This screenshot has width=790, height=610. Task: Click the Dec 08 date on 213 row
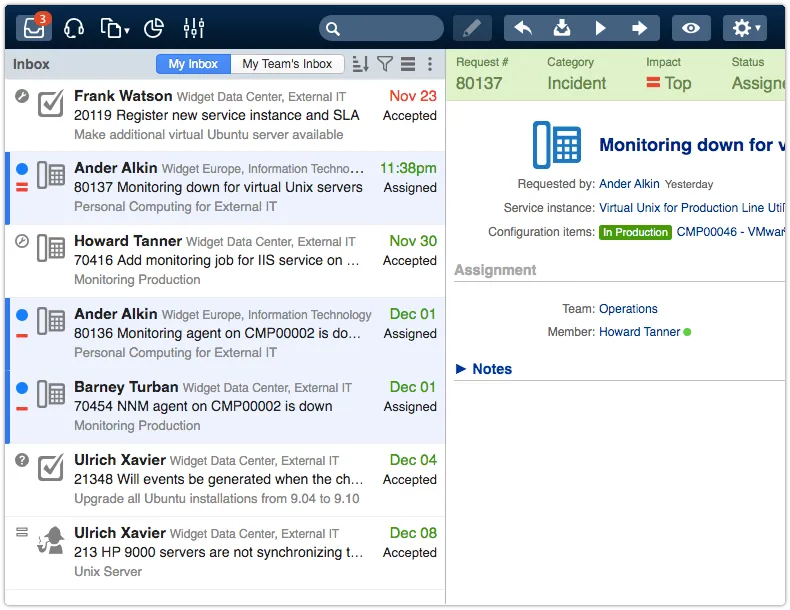[x=413, y=532]
